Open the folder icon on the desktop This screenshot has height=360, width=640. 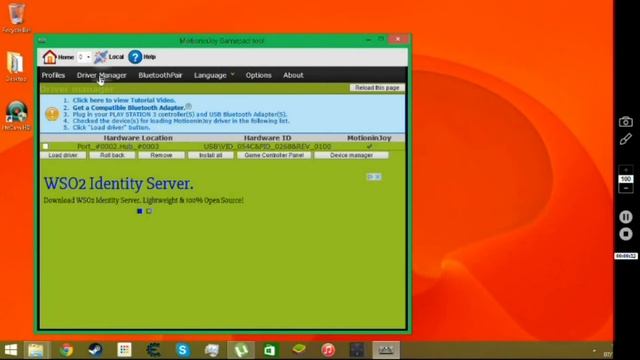pyautogui.click(x=16, y=67)
